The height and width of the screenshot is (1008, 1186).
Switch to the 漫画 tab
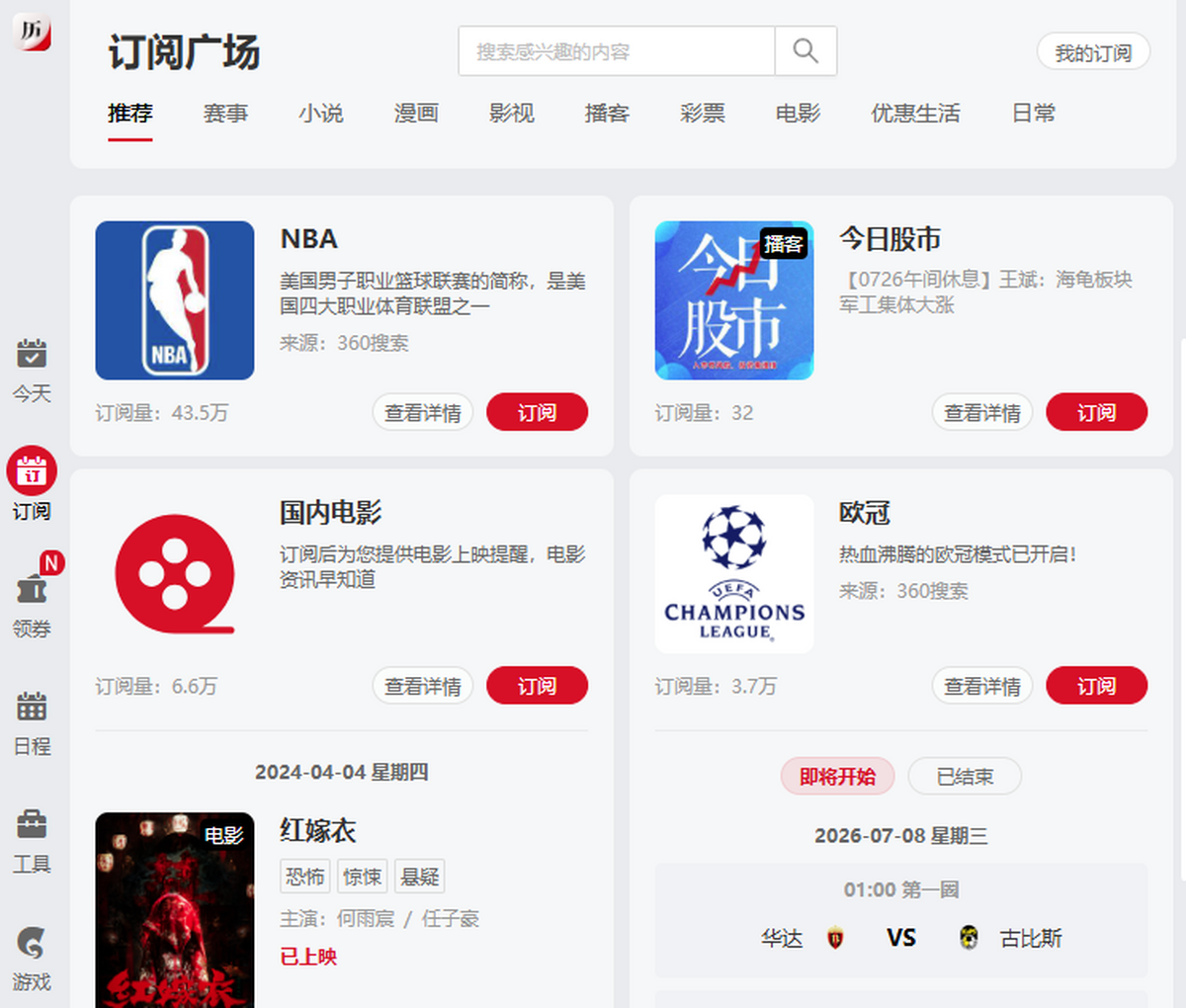click(416, 113)
